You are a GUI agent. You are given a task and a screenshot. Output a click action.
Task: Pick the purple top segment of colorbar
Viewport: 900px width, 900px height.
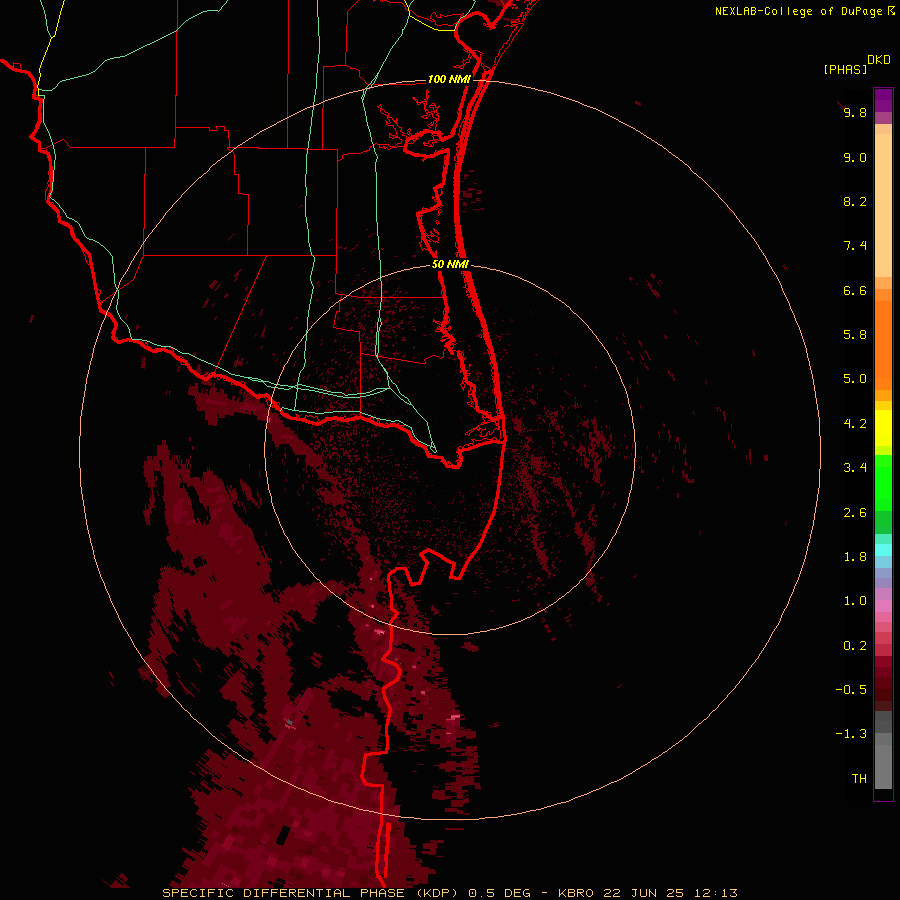[x=883, y=100]
